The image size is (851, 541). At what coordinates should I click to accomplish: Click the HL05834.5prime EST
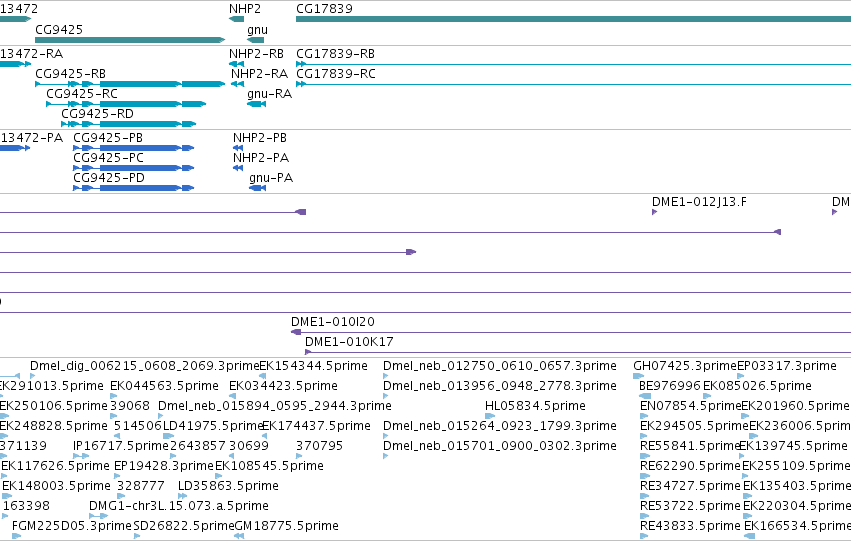tap(535, 406)
